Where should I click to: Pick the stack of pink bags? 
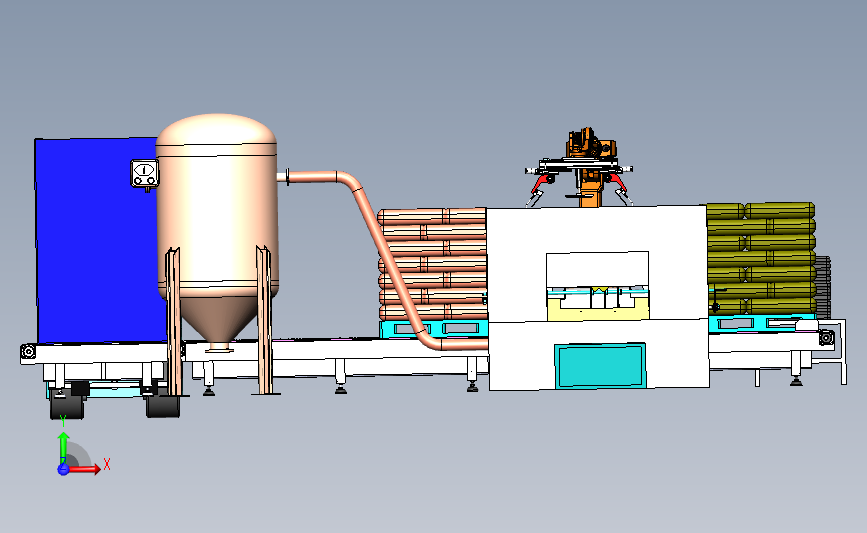tap(432, 264)
